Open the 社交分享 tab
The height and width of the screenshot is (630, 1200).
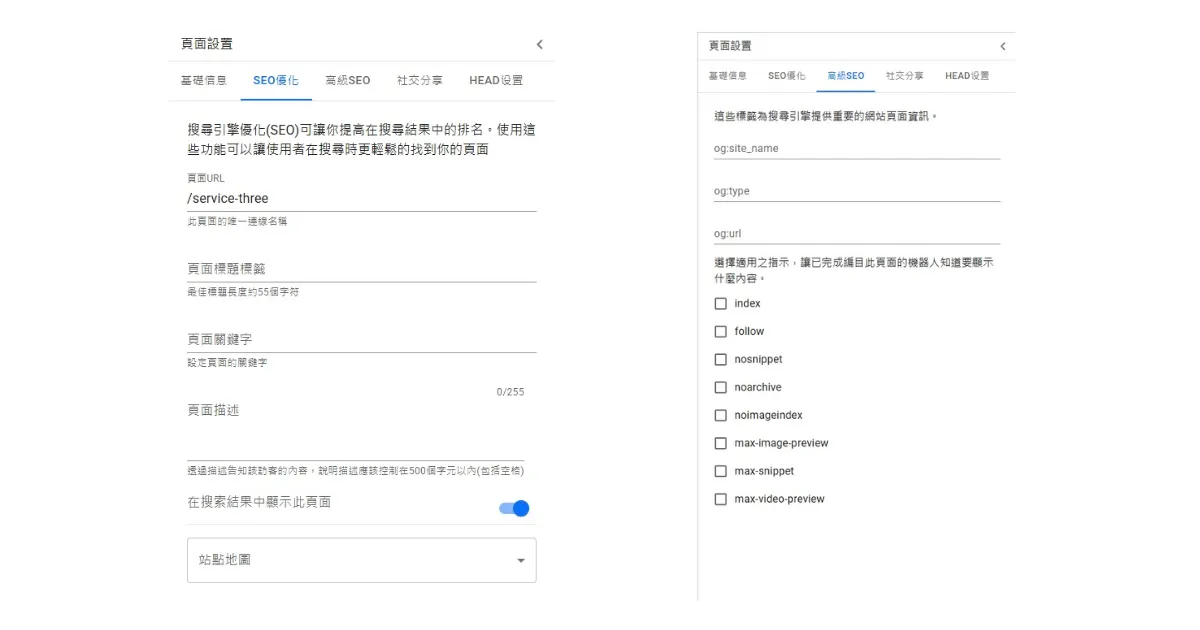coord(419,80)
